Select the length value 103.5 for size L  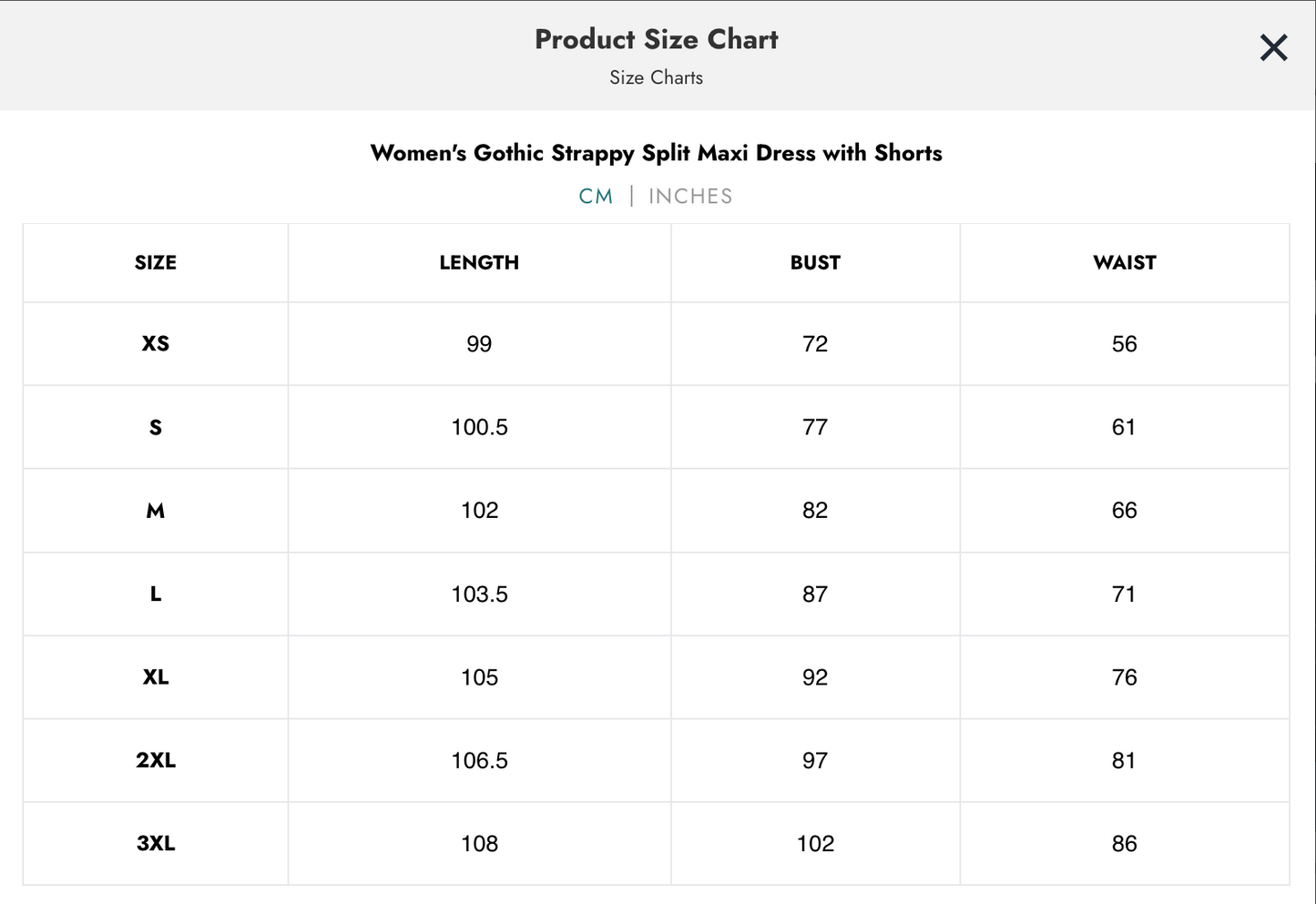(479, 594)
